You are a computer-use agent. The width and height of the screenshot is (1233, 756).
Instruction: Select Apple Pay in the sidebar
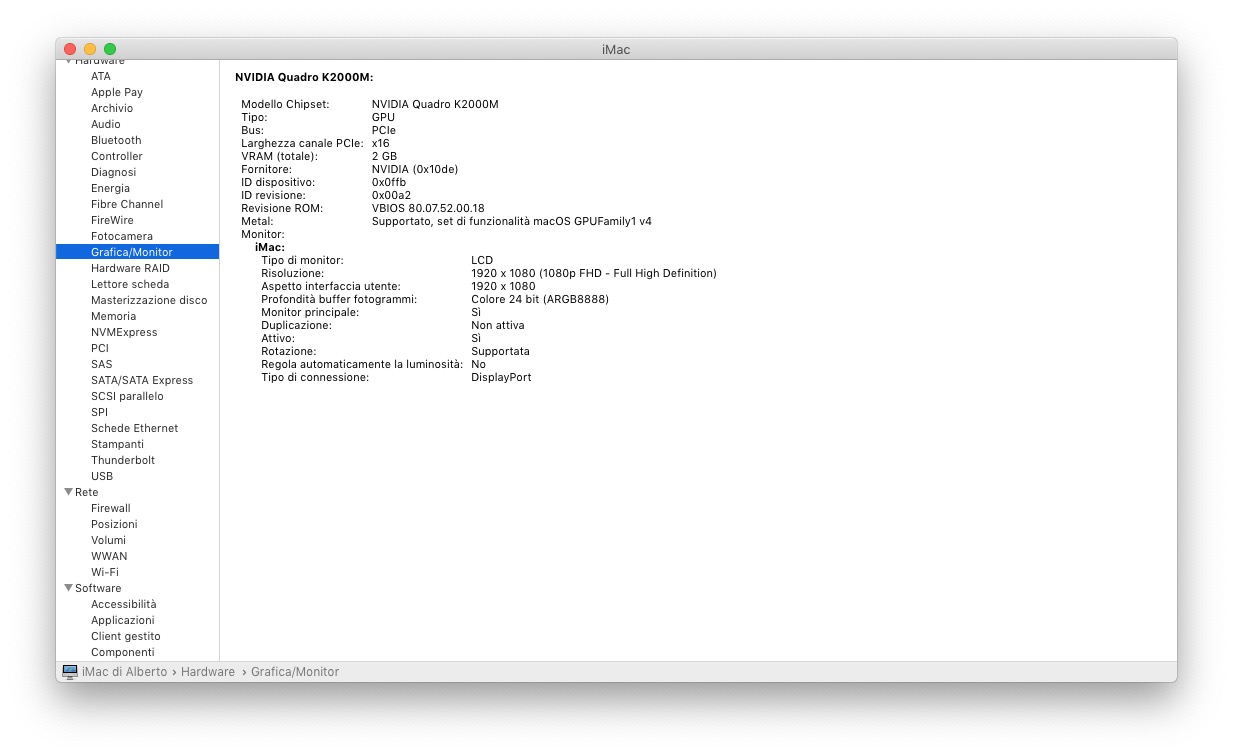[117, 92]
